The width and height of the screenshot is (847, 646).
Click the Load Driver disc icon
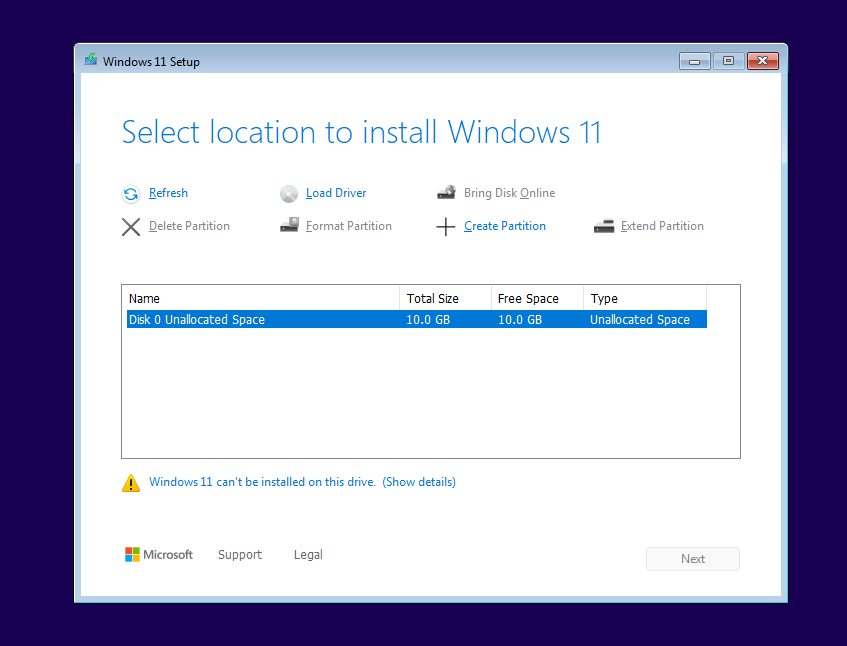[x=289, y=194]
